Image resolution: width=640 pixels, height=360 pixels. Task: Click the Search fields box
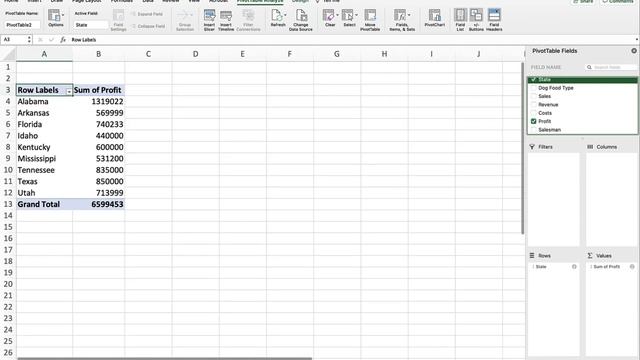(x=611, y=67)
